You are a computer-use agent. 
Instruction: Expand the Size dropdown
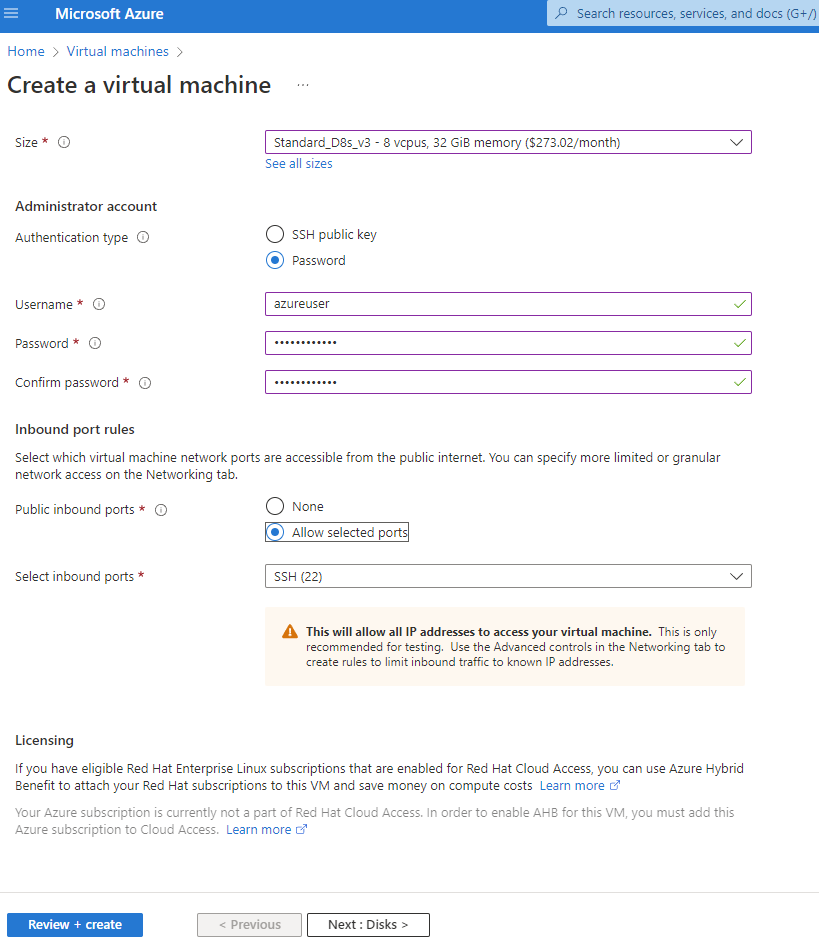(x=508, y=142)
